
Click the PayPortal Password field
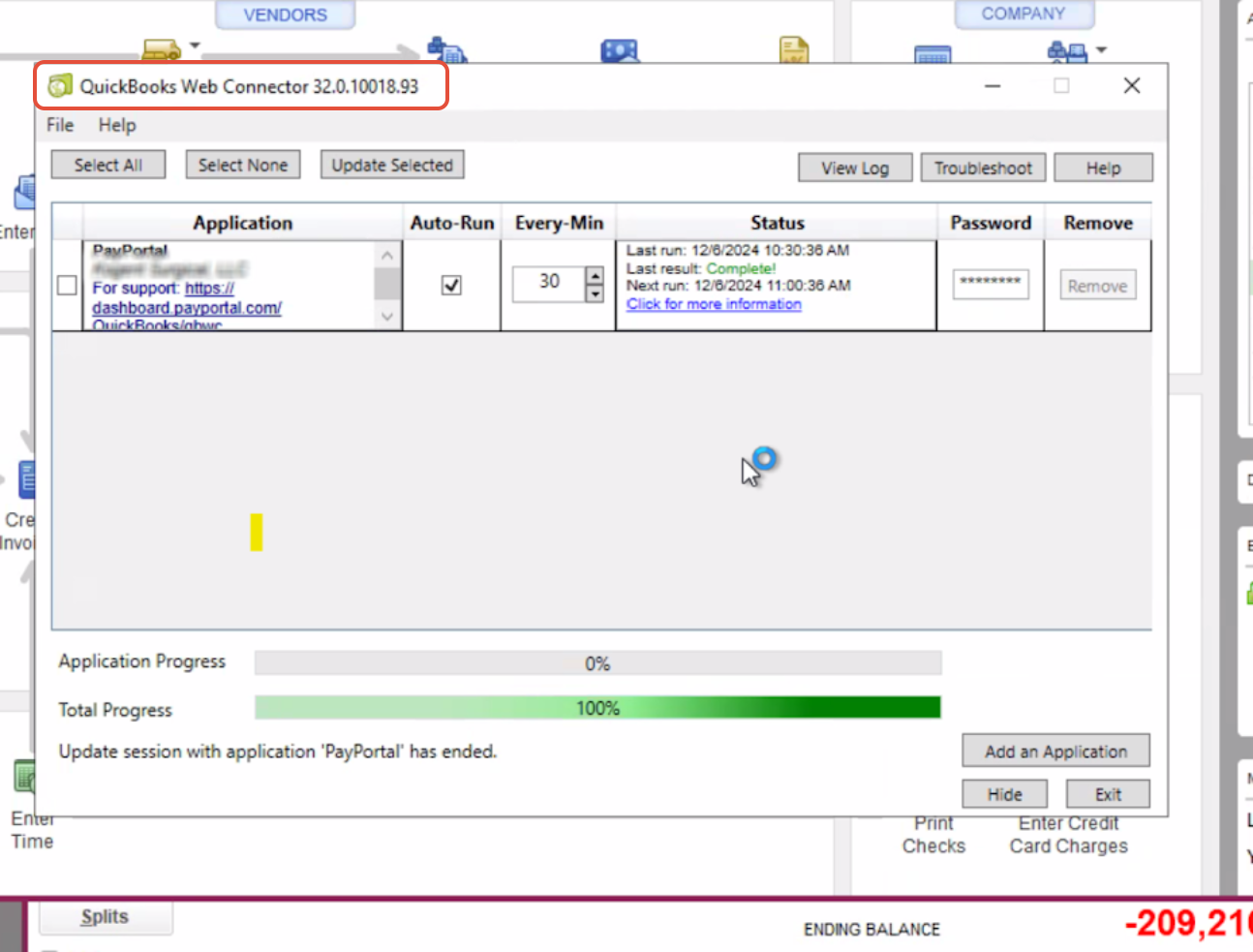click(x=991, y=284)
